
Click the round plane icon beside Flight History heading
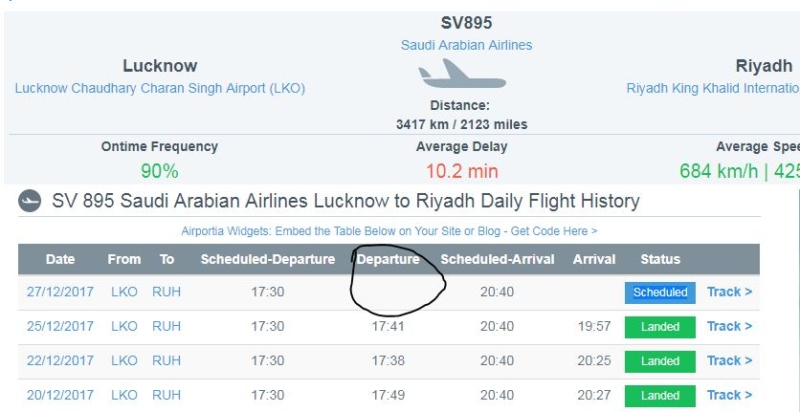(x=30, y=201)
